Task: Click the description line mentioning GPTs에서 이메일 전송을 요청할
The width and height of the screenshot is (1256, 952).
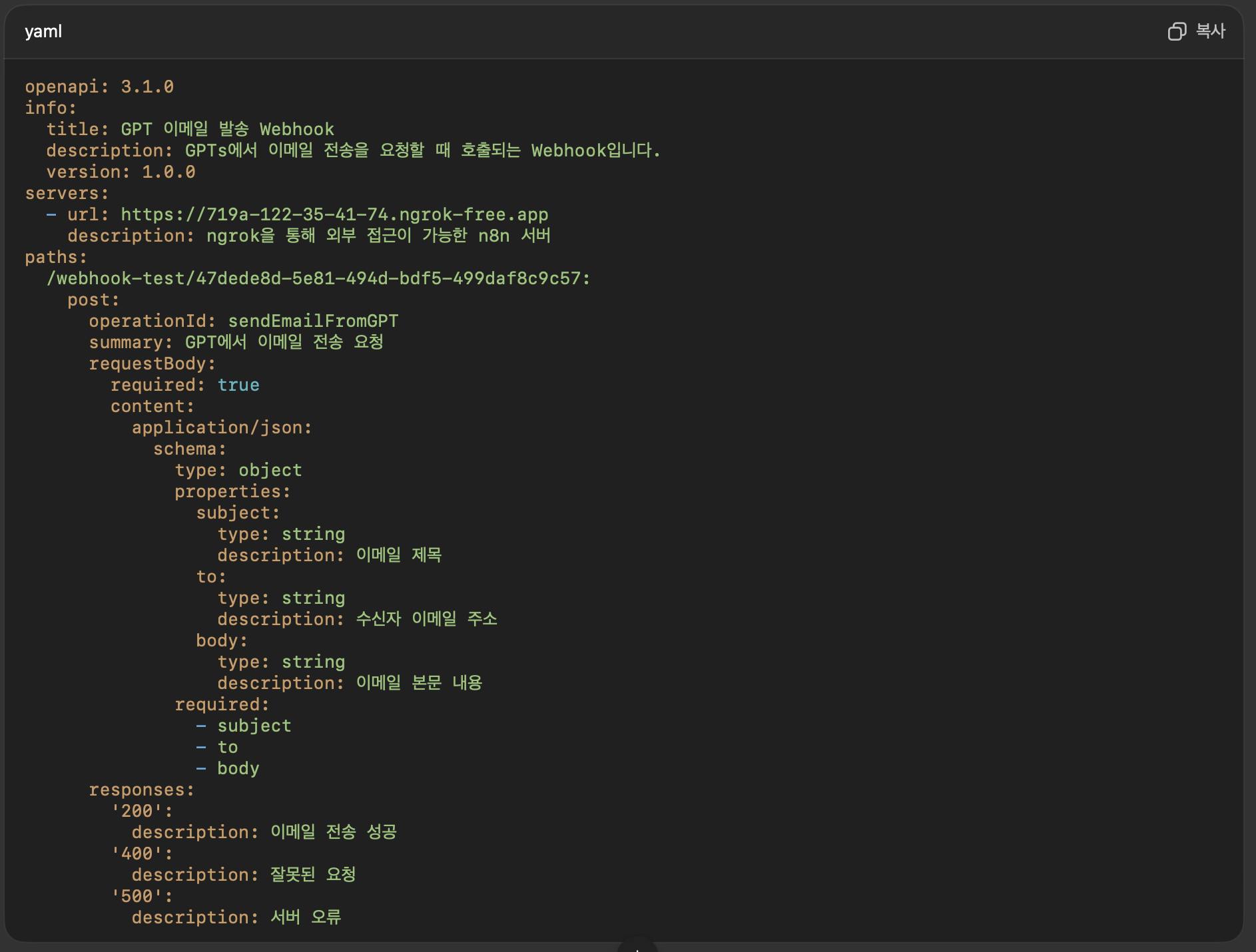Action: coord(353,150)
